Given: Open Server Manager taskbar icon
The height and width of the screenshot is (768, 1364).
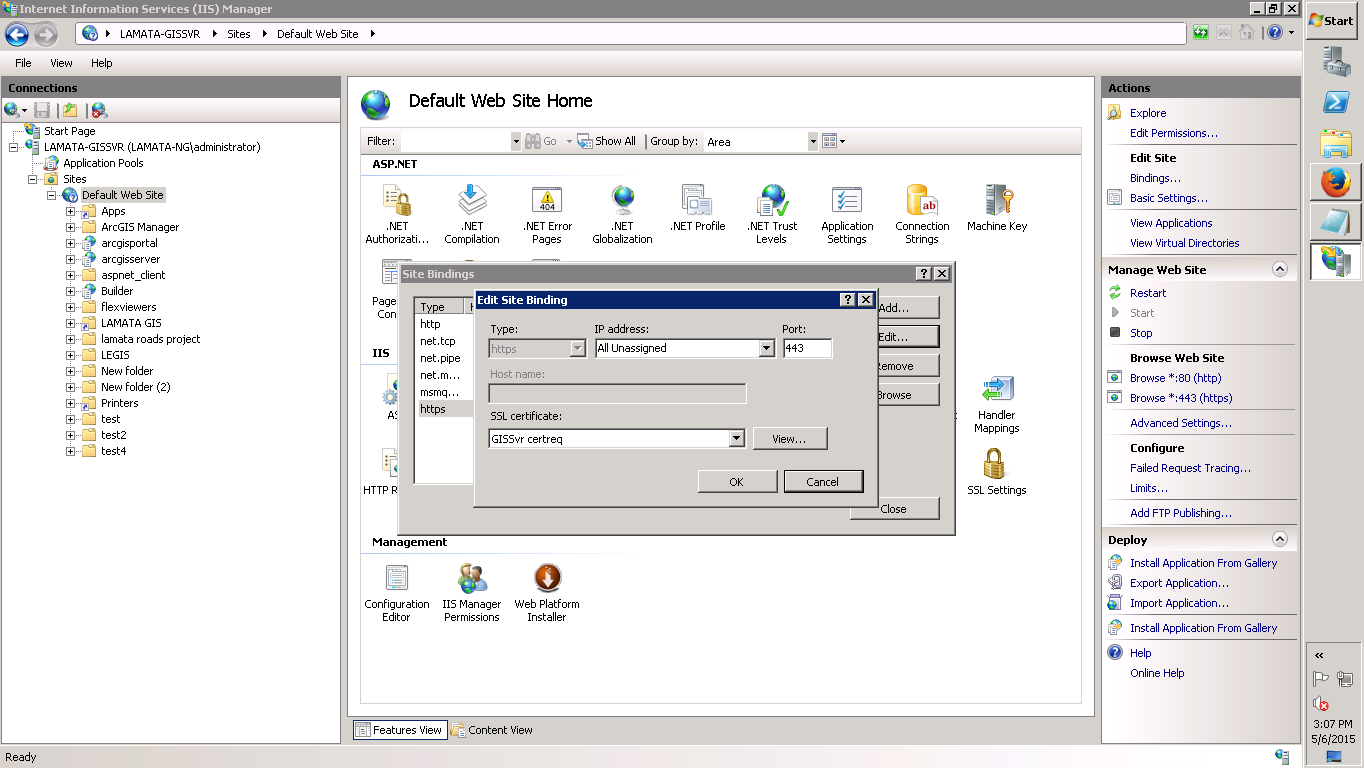Looking at the screenshot, I should (1335, 61).
